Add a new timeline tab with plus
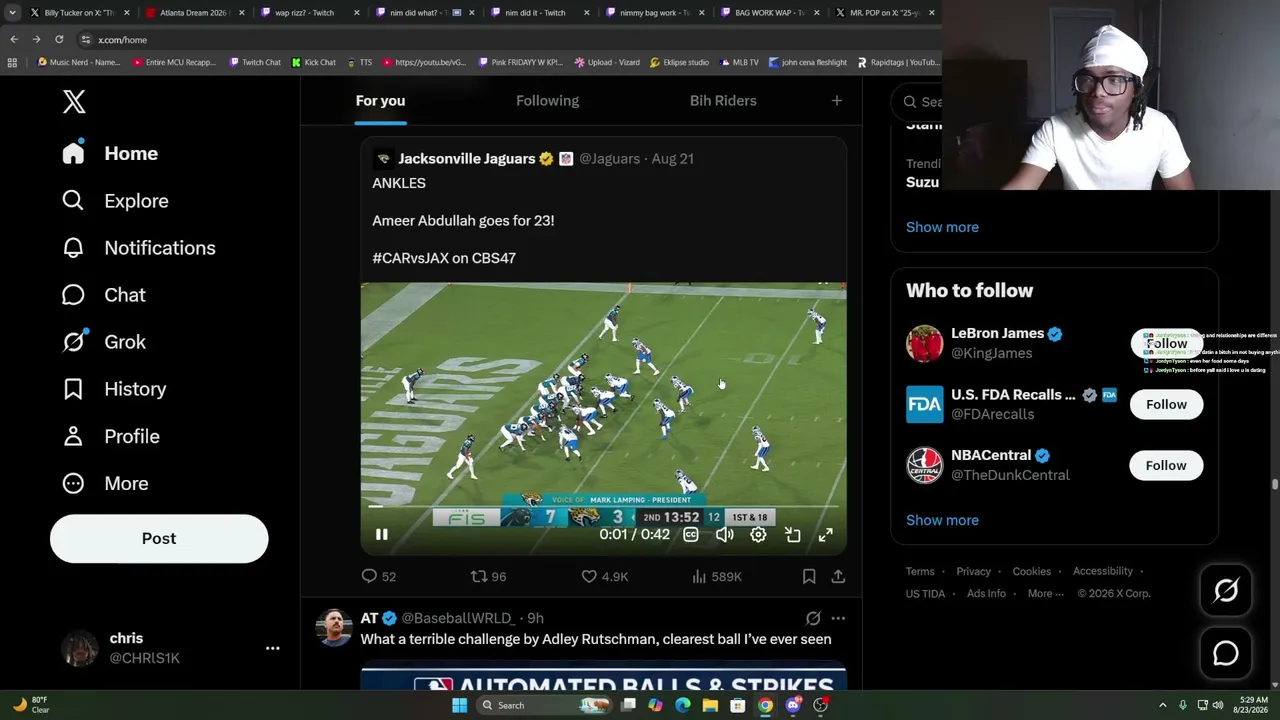The height and width of the screenshot is (720, 1280). click(837, 101)
